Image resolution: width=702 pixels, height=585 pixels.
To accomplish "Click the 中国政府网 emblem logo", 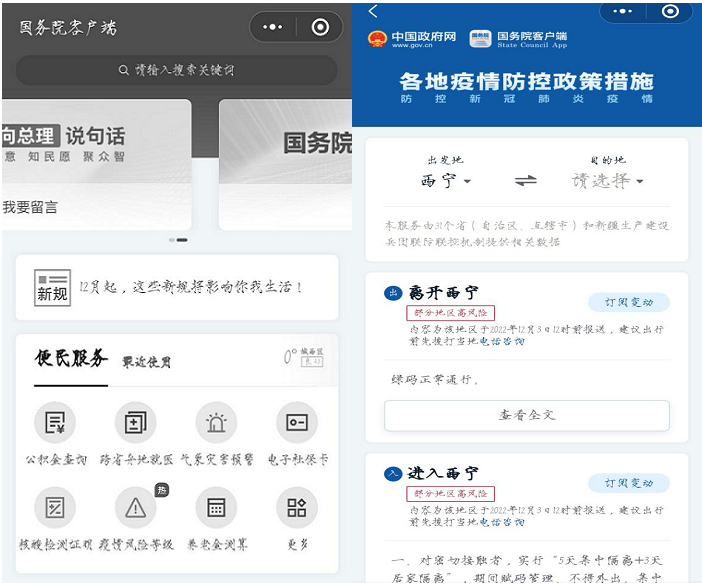I will pos(377,39).
